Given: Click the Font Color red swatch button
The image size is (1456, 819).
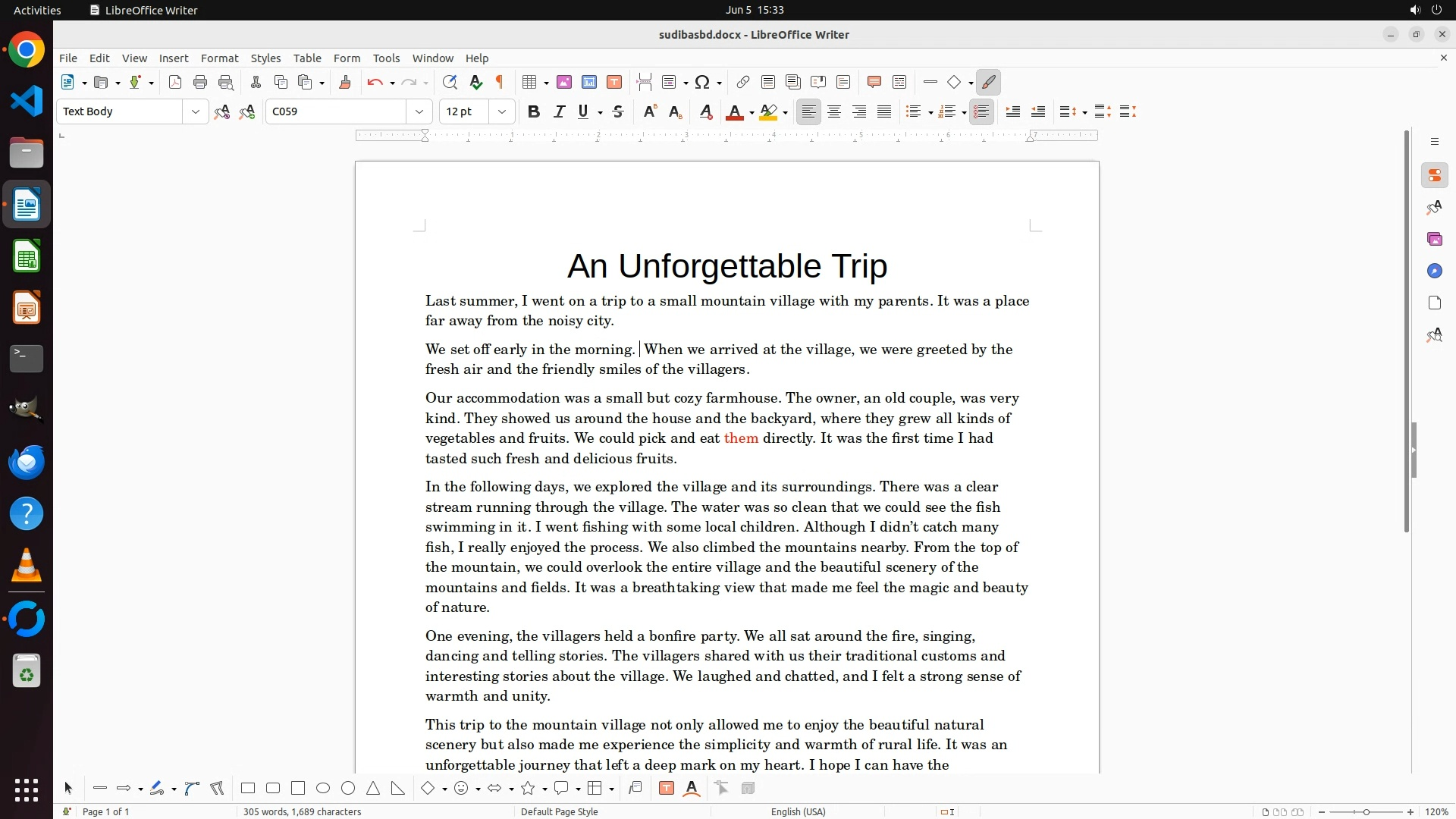Looking at the screenshot, I should (x=734, y=112).
